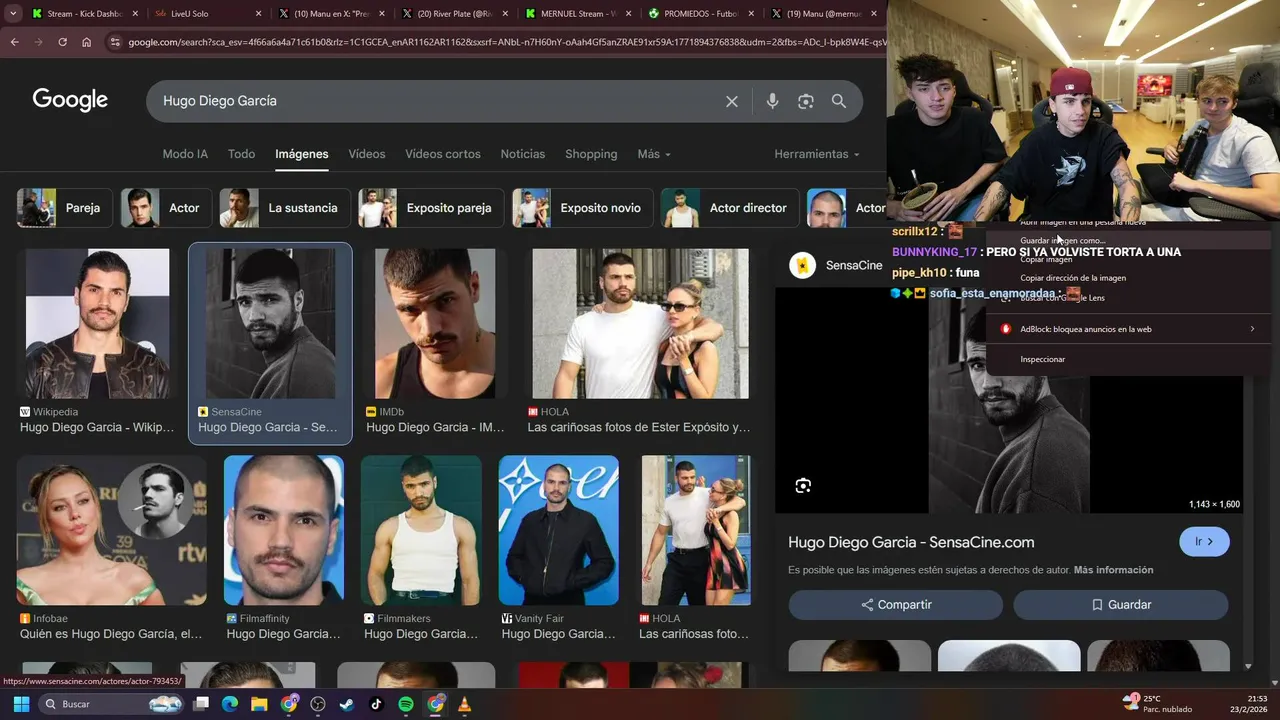Click the Compartir button

896,605
